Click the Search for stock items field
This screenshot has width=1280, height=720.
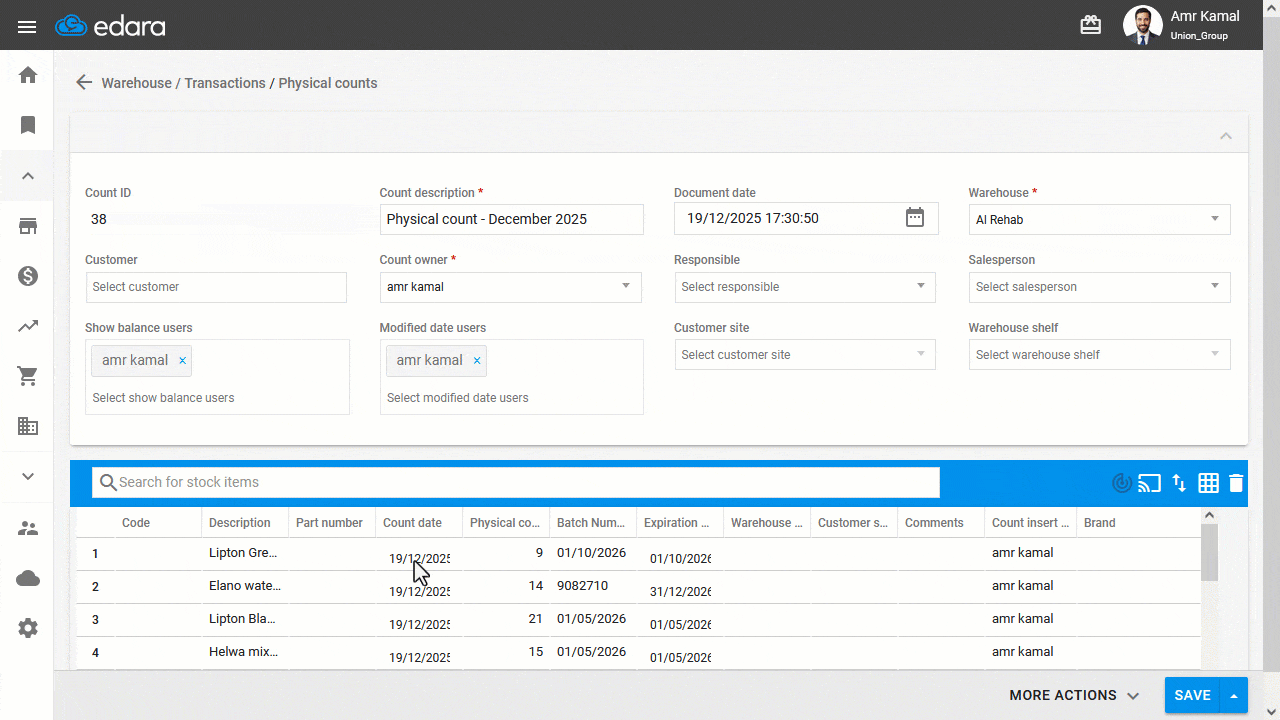(516, 482)
